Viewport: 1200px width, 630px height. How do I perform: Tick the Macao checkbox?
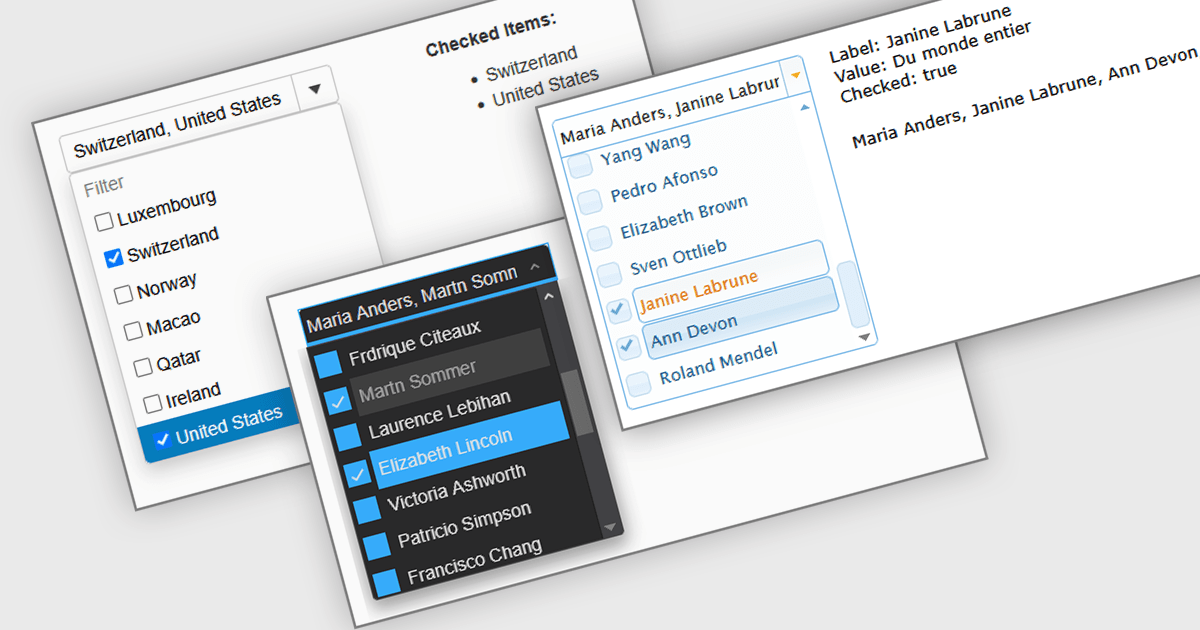coord(133,330)
